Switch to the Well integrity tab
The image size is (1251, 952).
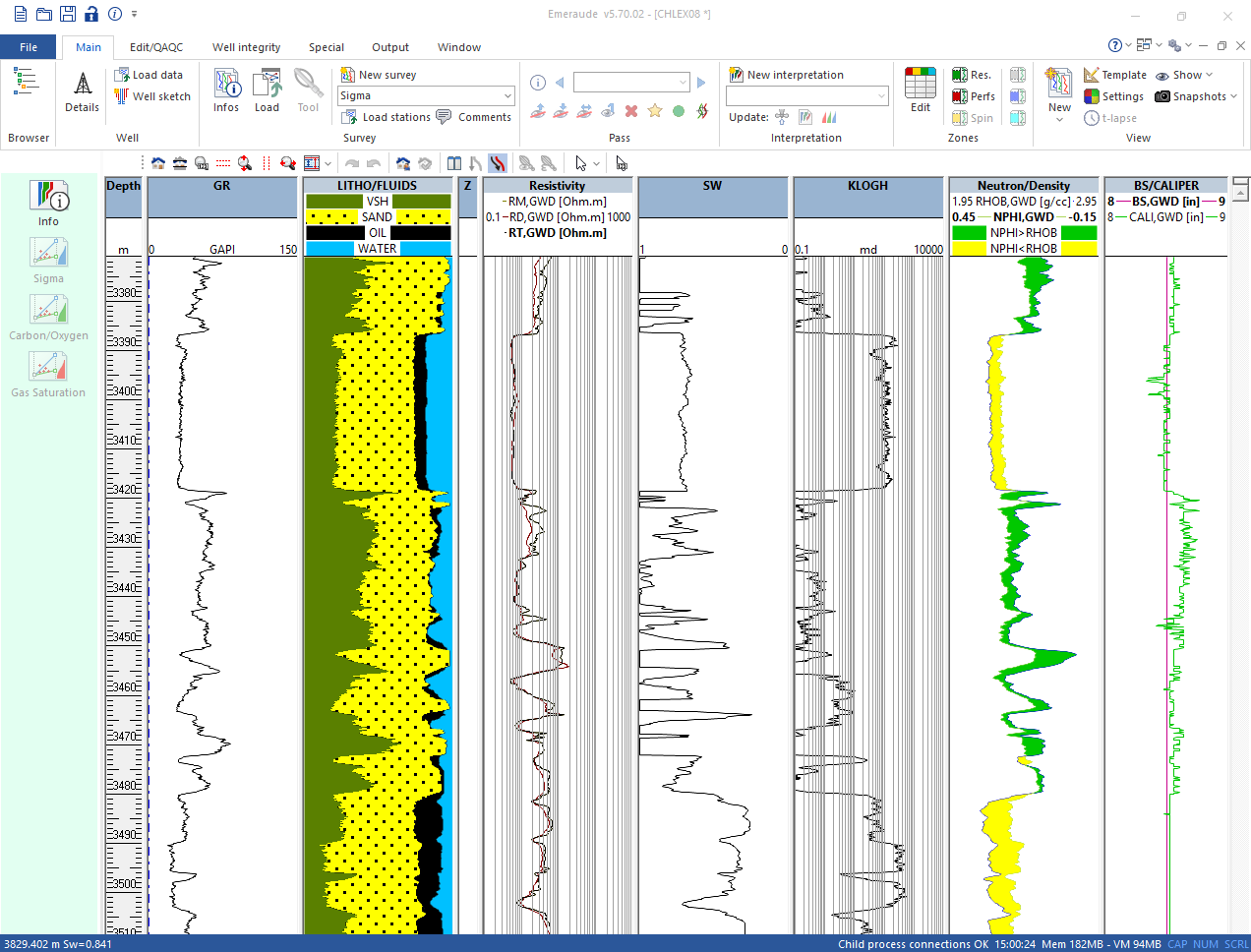point(246,47)
